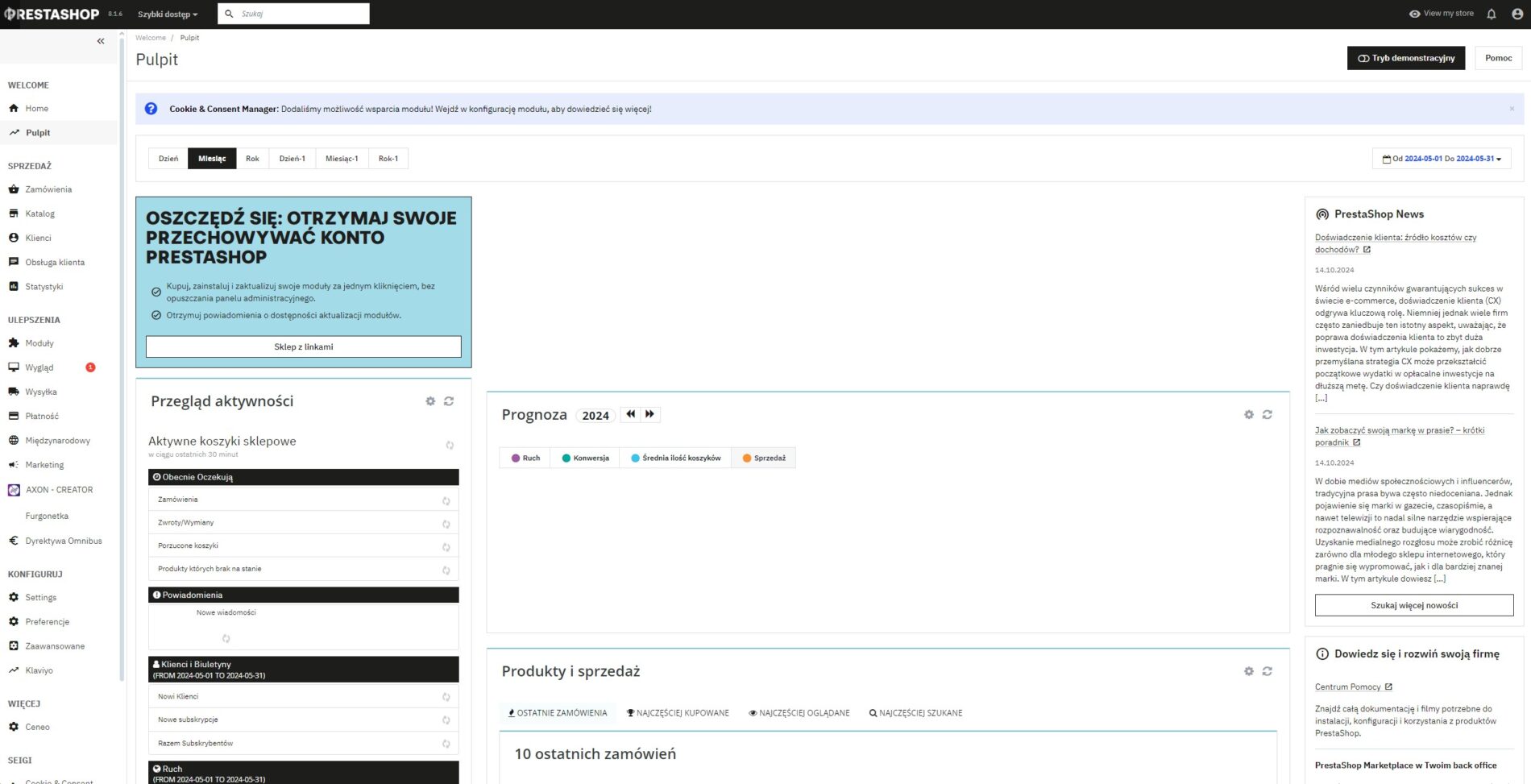Toggle Średnia ilość koszyków series
Image resolution: width=1531 pixels, height=784 pixels.
[675, 458]
